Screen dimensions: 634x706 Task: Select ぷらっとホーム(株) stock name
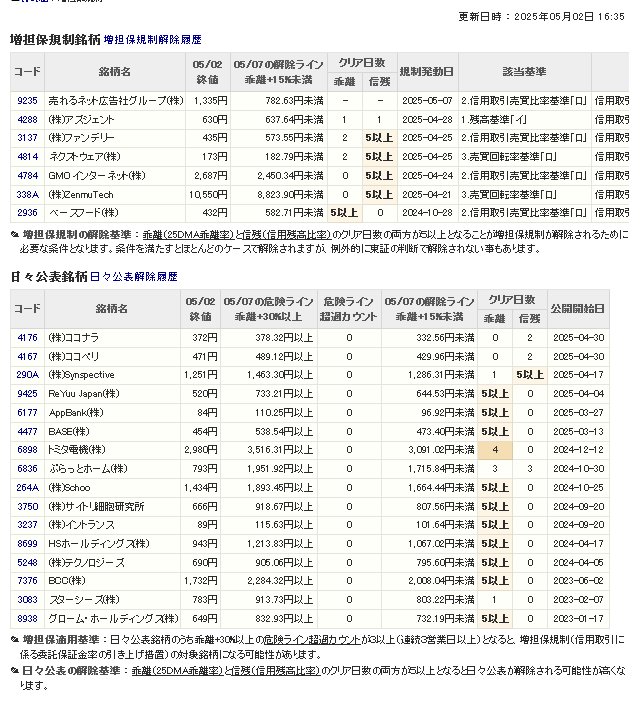click(88, 469)
